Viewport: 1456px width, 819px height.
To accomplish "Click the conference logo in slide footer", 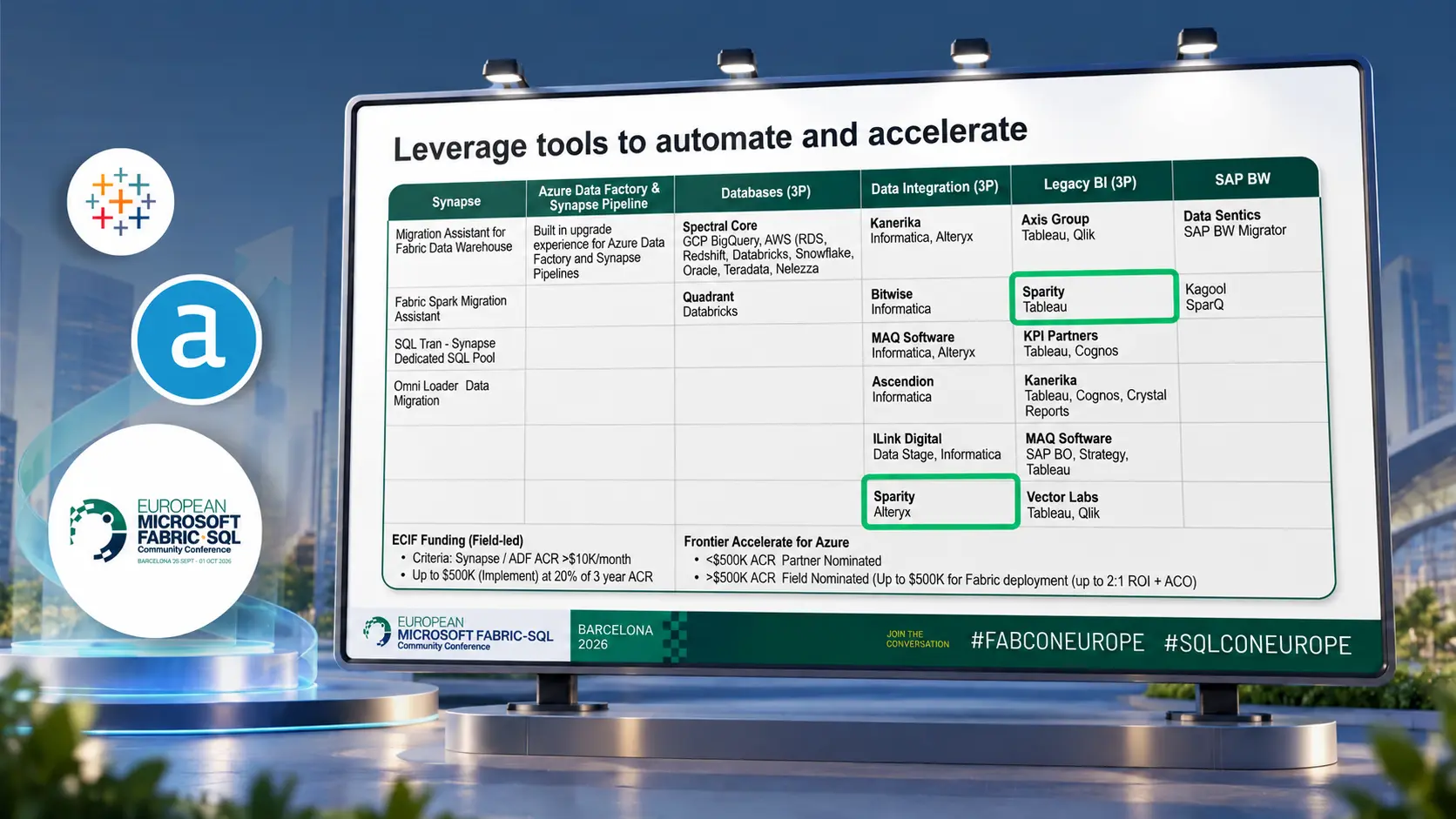I will [458, 634].
